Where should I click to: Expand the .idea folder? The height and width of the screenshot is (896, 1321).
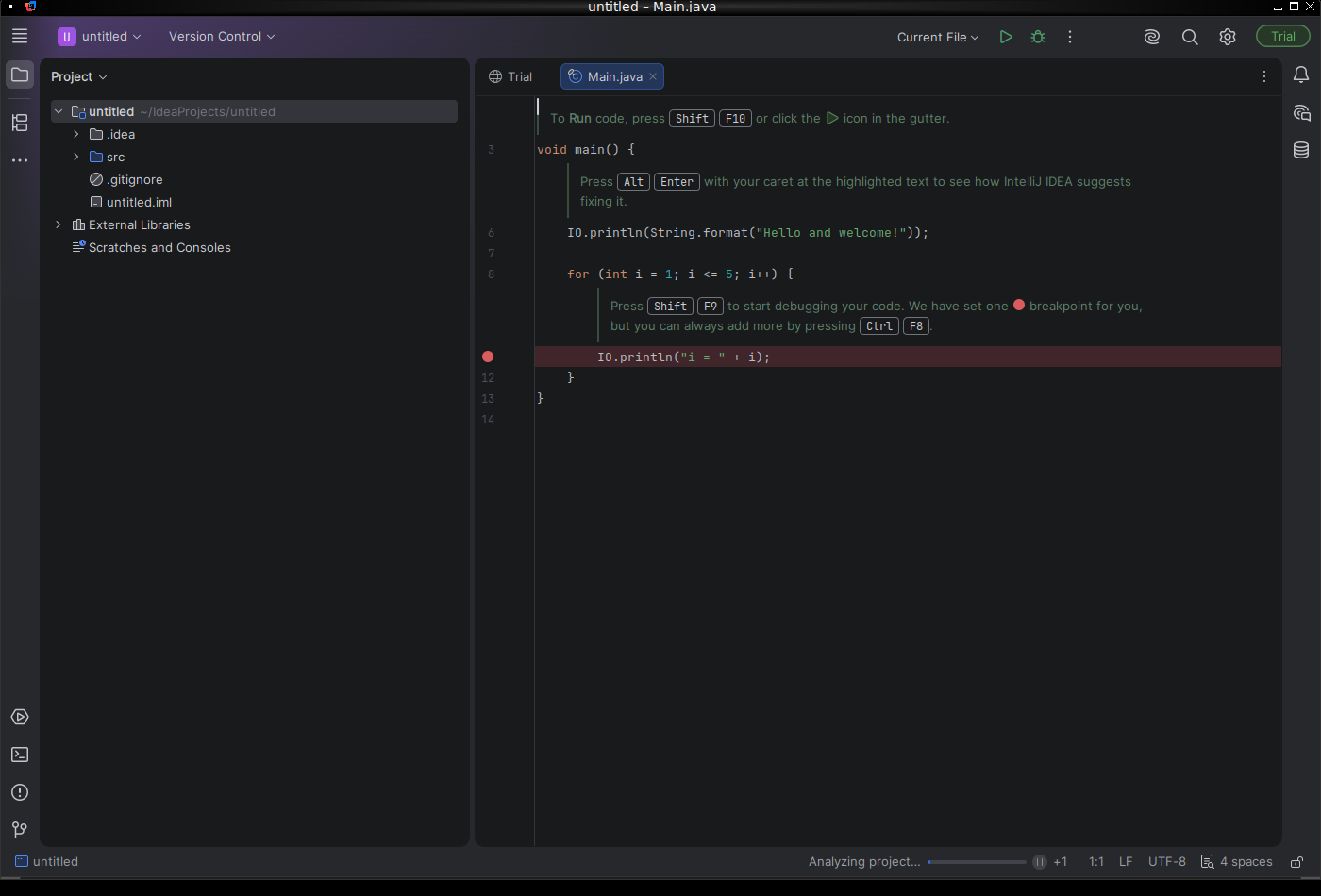[x=76, y=134]
